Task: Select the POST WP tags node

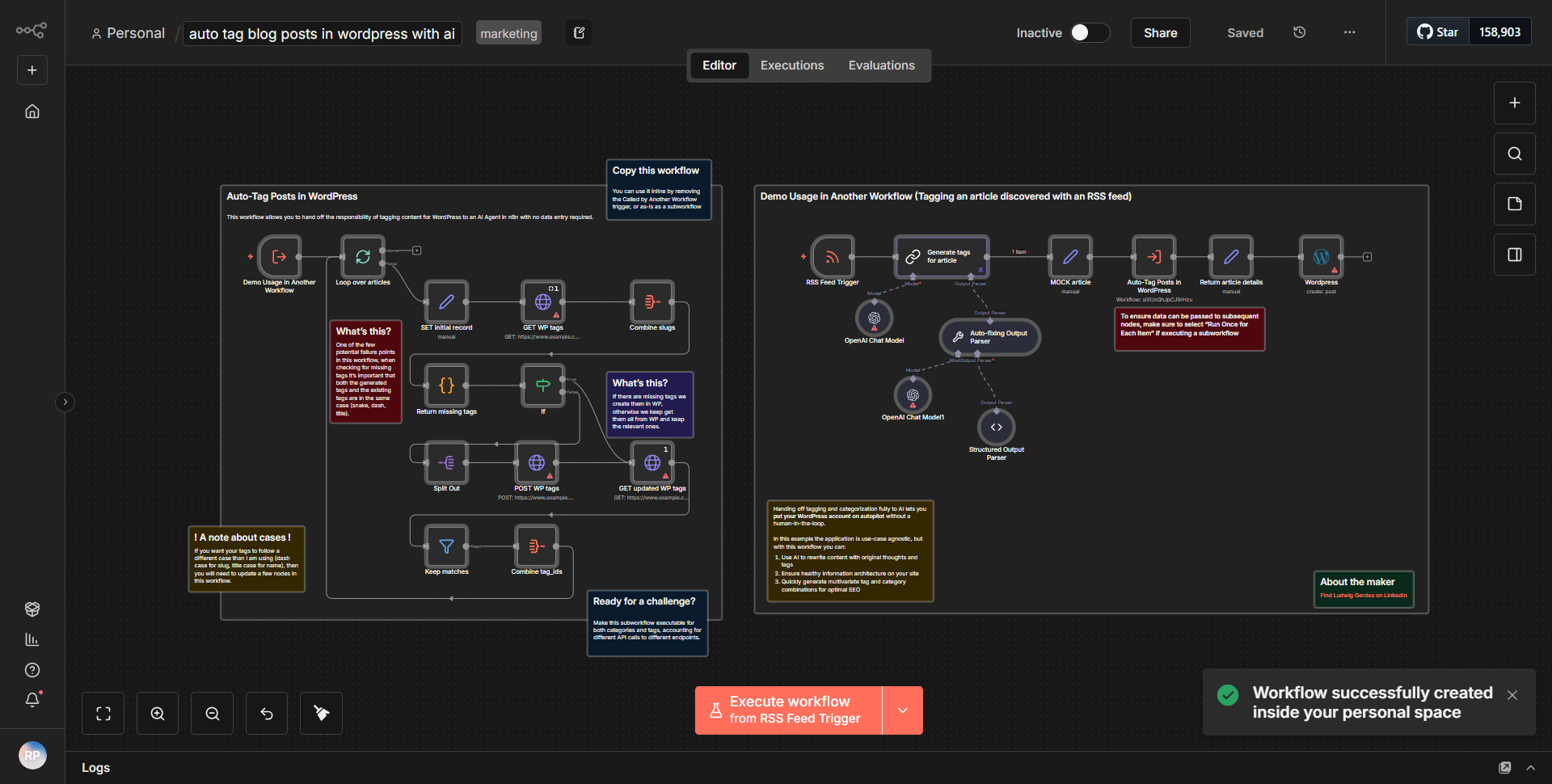Action: tap(536, 462)
